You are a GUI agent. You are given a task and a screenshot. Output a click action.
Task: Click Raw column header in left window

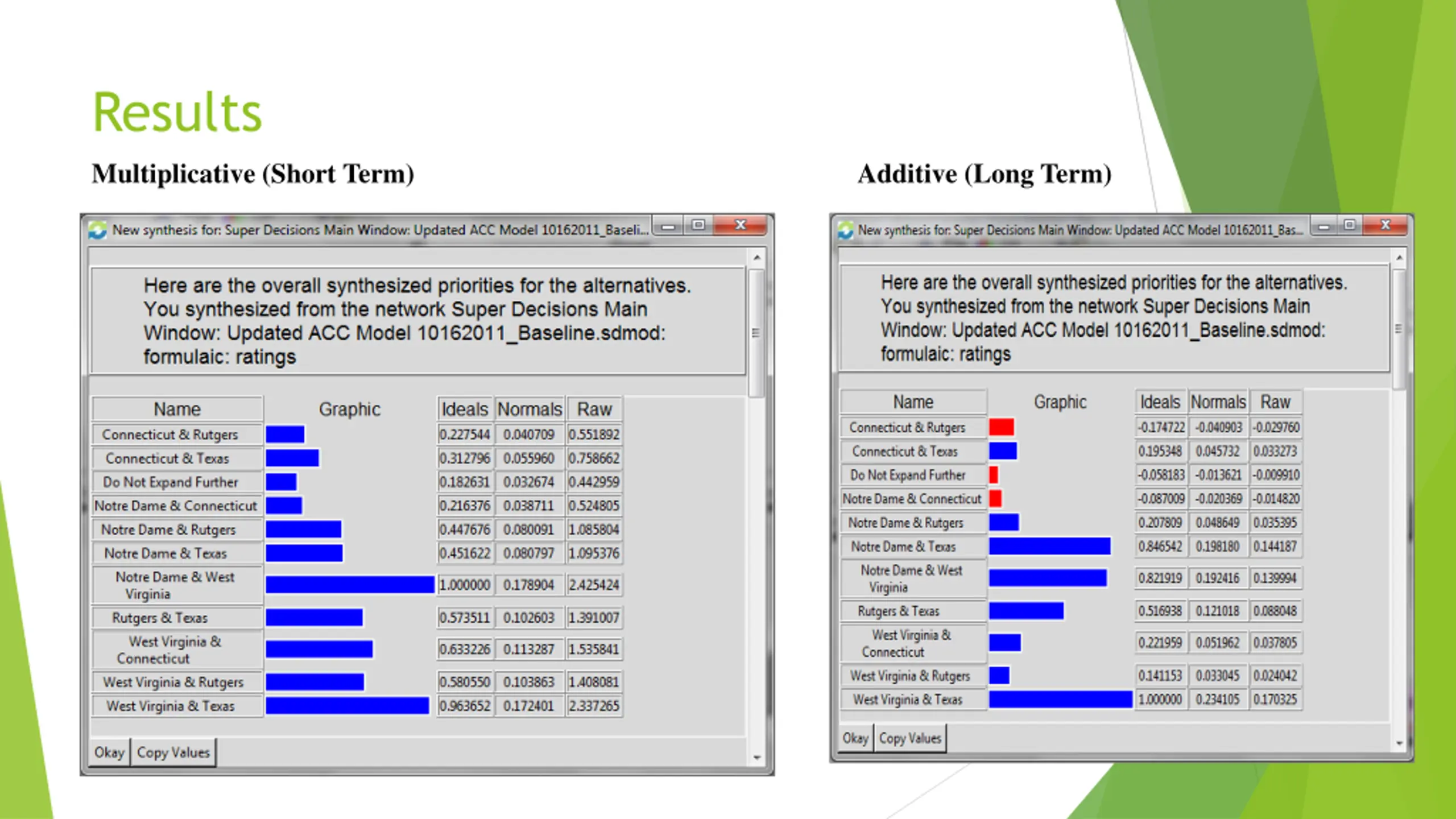point(594,409)
